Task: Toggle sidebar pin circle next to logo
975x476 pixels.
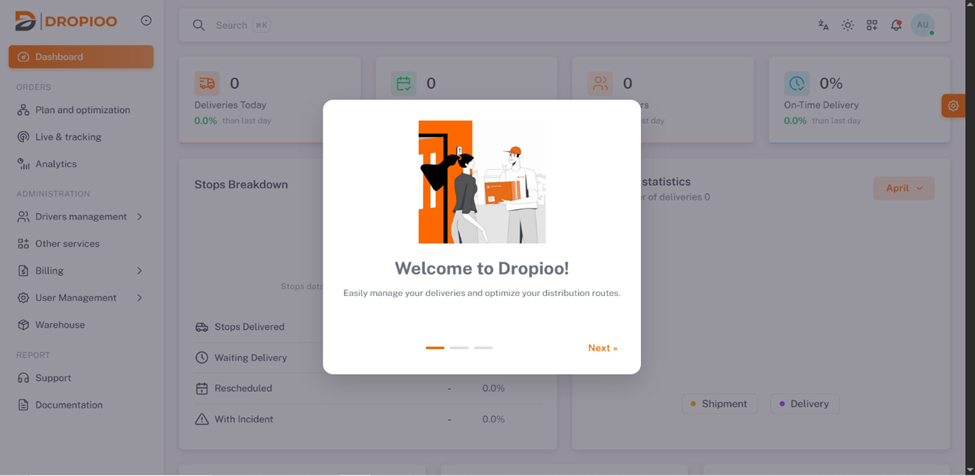Action: (x=146, y=21)
